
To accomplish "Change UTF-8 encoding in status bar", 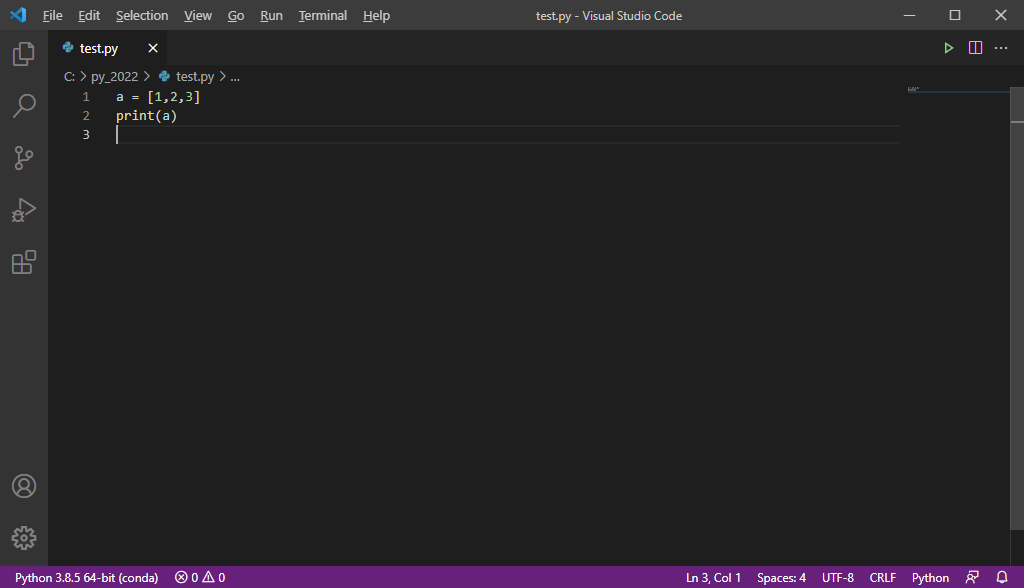I will coord(837,577).
